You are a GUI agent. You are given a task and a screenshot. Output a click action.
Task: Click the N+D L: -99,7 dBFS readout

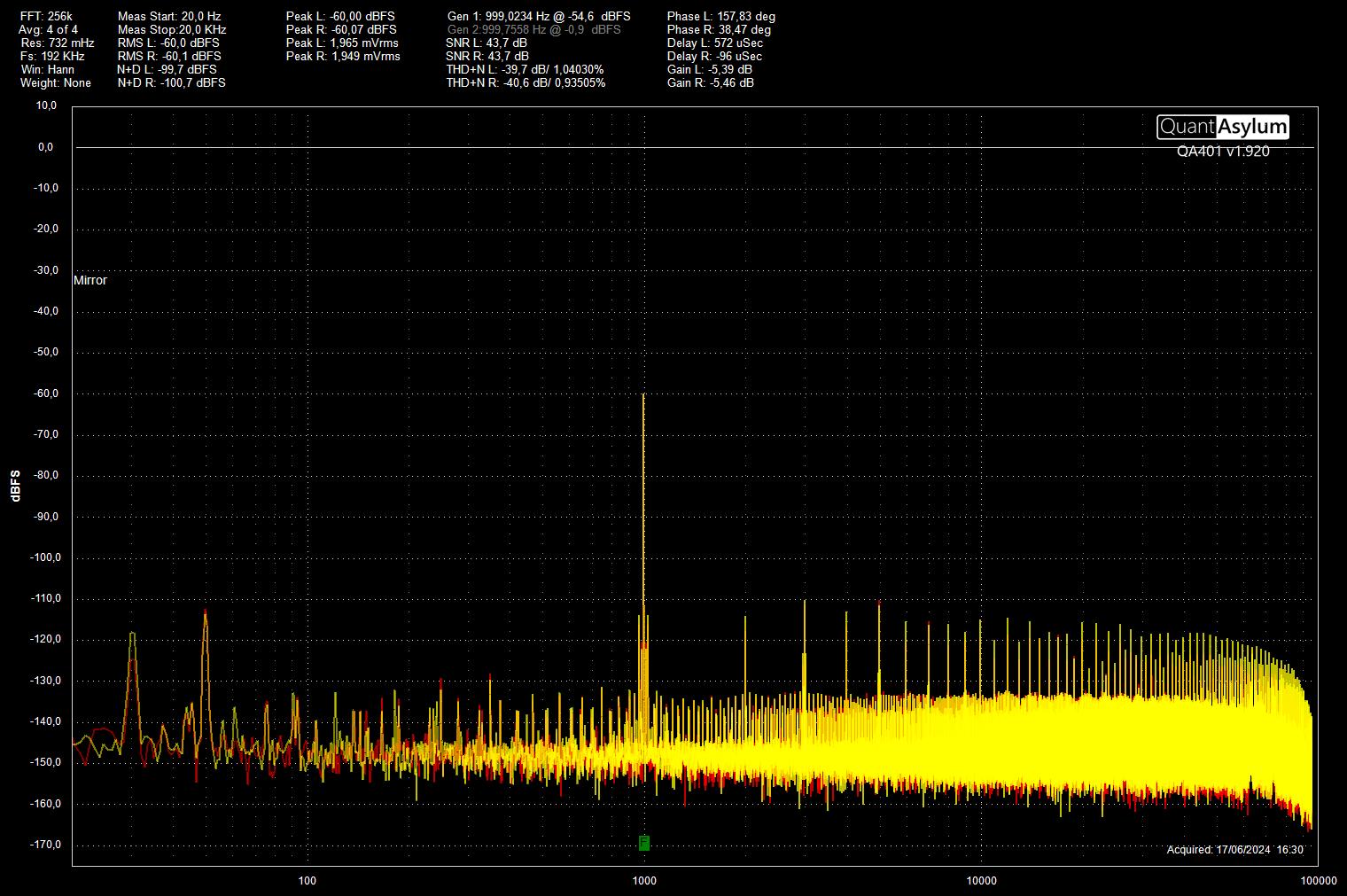pyautogui.click(x=167, y=69)
